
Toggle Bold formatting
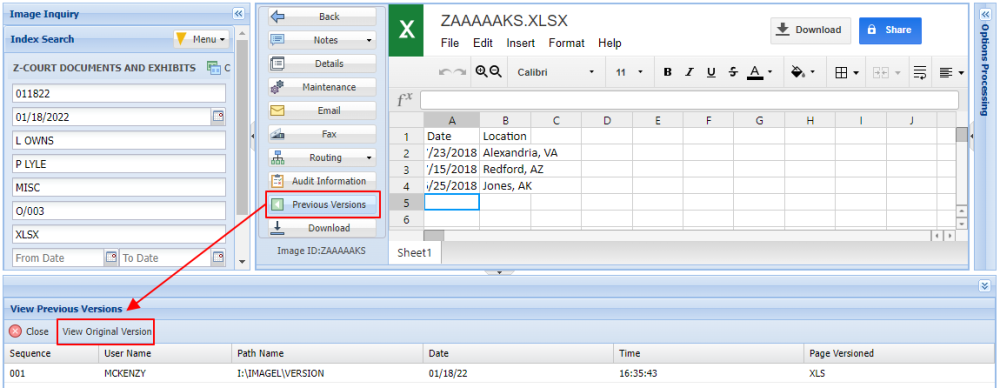(x=668, y=72)
